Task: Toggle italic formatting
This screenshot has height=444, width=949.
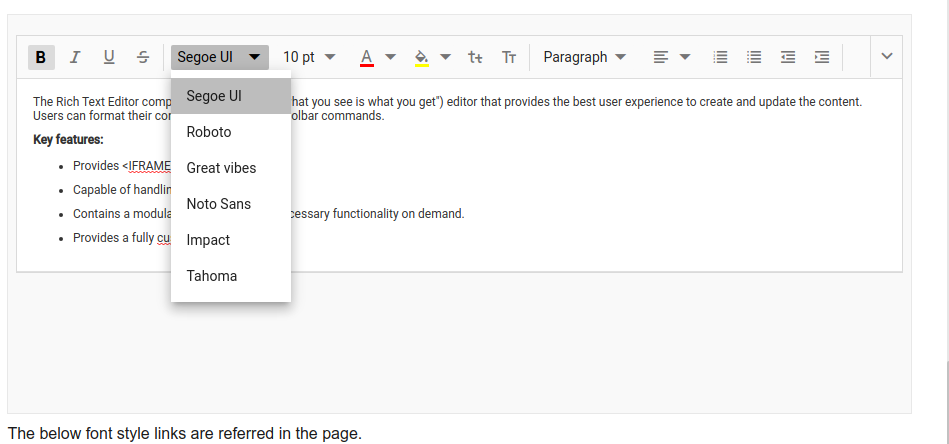Action: [x=75, y=57]
